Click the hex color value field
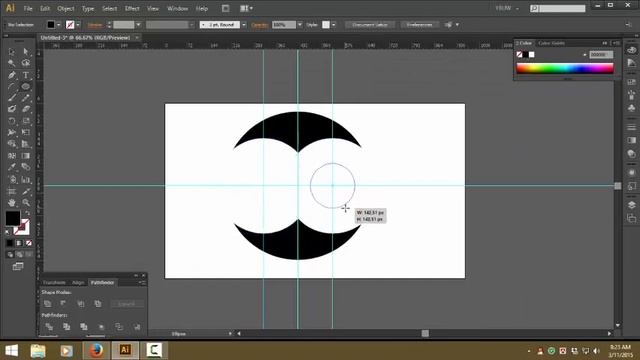 (x=601, y=54)
